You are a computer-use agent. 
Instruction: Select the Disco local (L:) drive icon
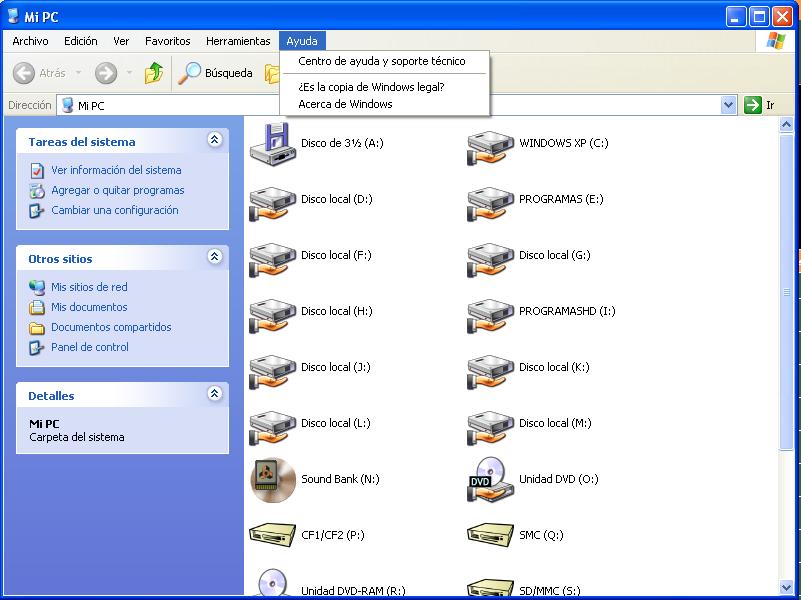point(273,428)
